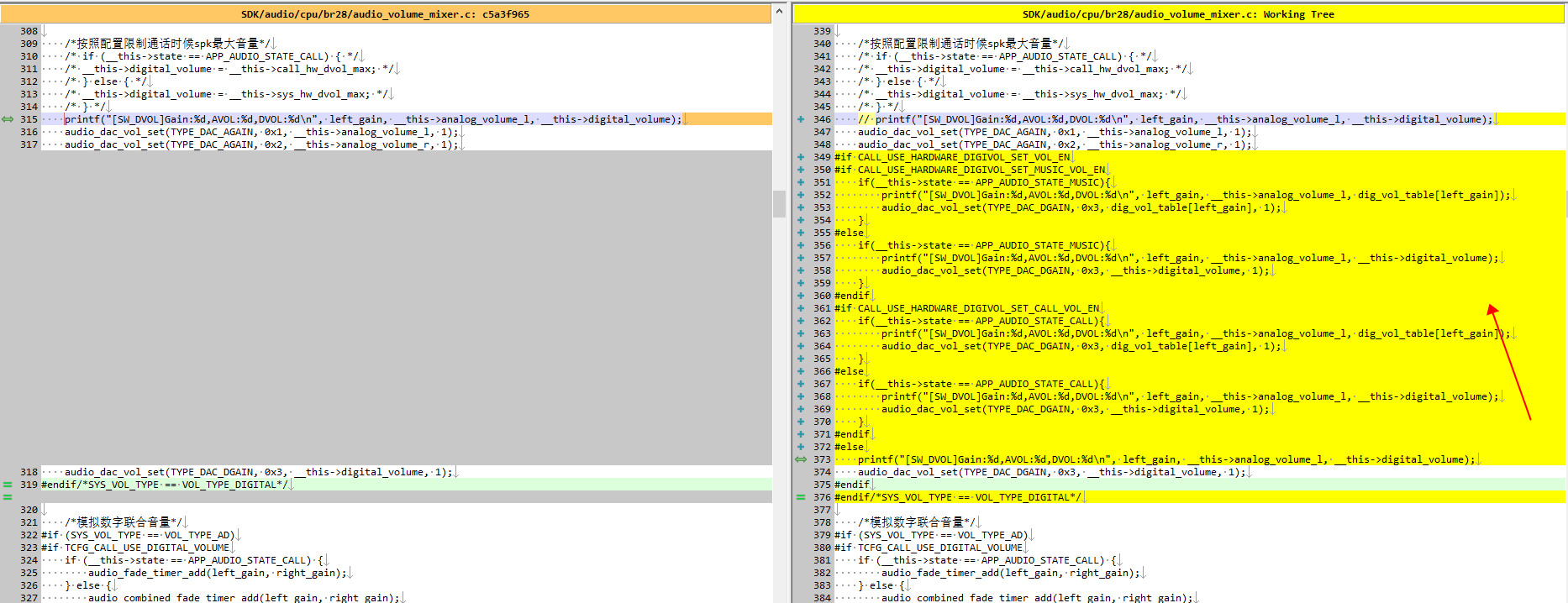Click the audio_dac_vol_set DGAIN call on line 318

tap(258, 472)
